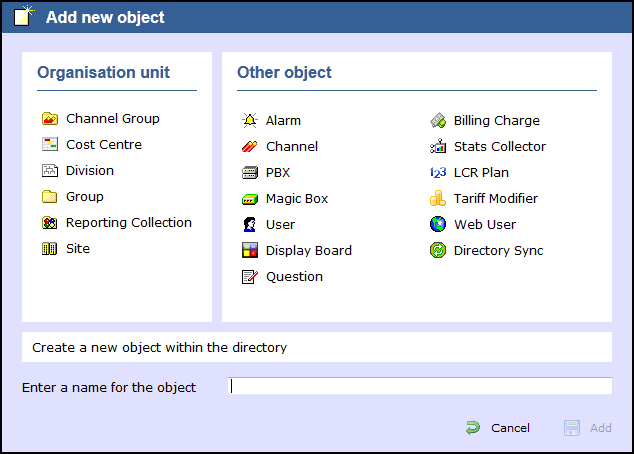This screenshot has height=454, width=634.
Task: Click the Add button
Action: point(589,428)
